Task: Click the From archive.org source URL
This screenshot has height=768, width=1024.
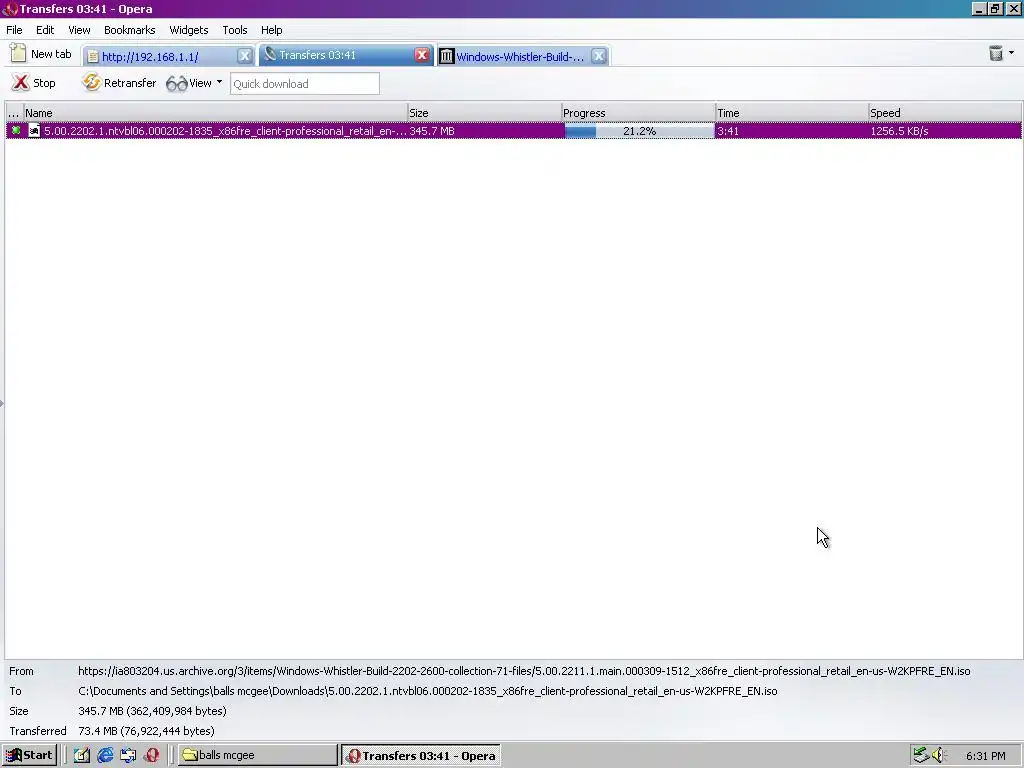Action: pyautogui.click(x=524, y=671)
